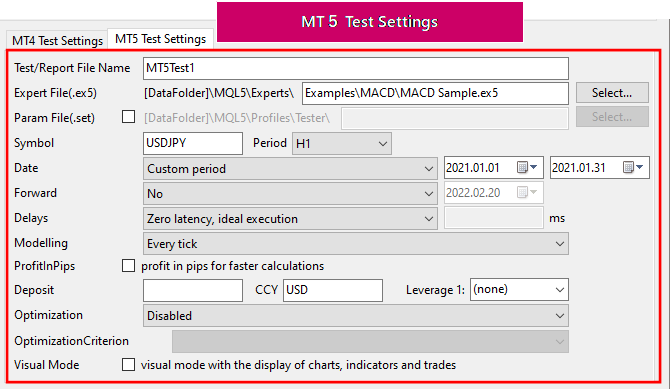Image resolution: width=670 pixels, height=389 pixels.
Task: Click the empty Deposit input field
Action: point(193,290)
